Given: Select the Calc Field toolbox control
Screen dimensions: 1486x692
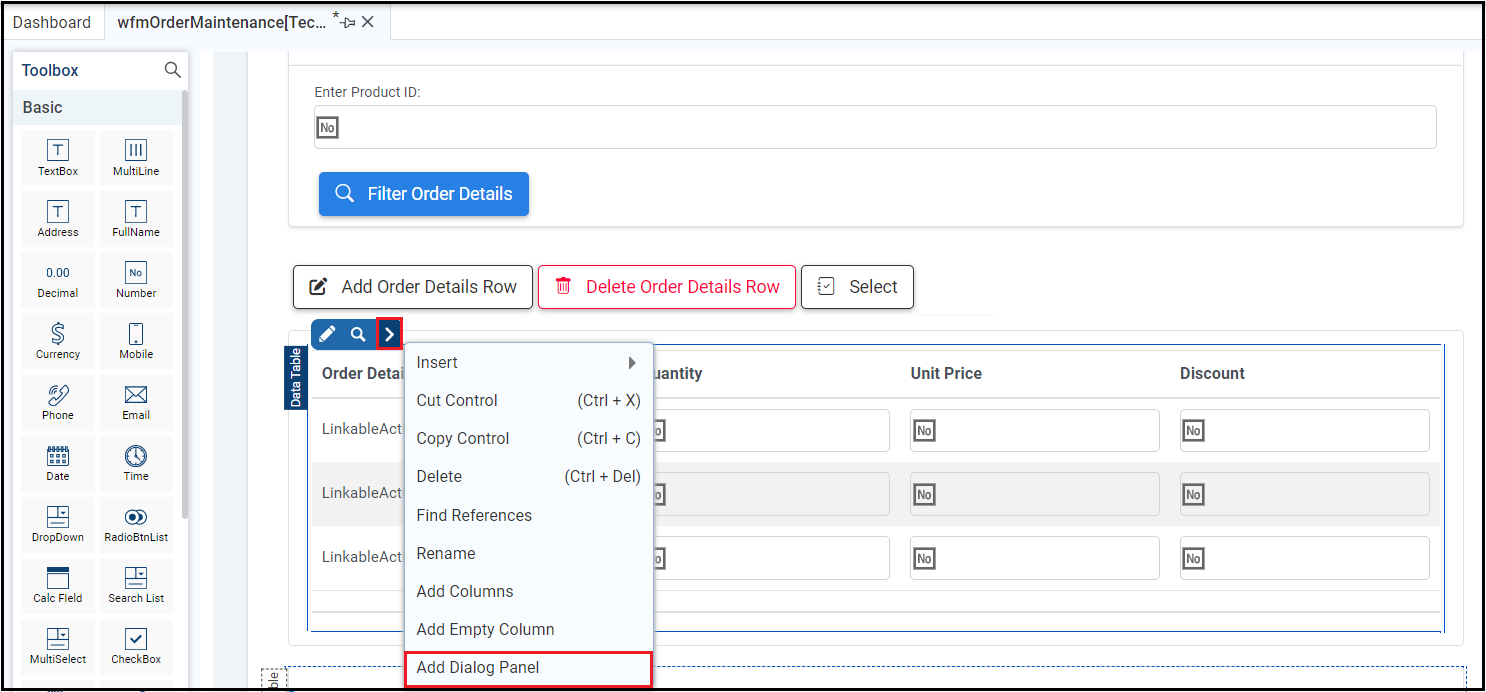Looking at the screenshot, I should [58, 584].
